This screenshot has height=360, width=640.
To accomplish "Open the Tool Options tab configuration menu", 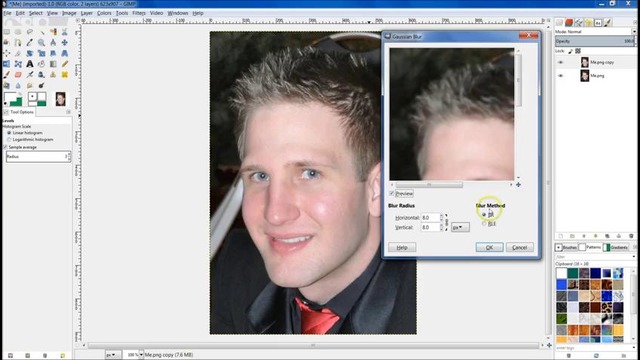I will [68, 112].
